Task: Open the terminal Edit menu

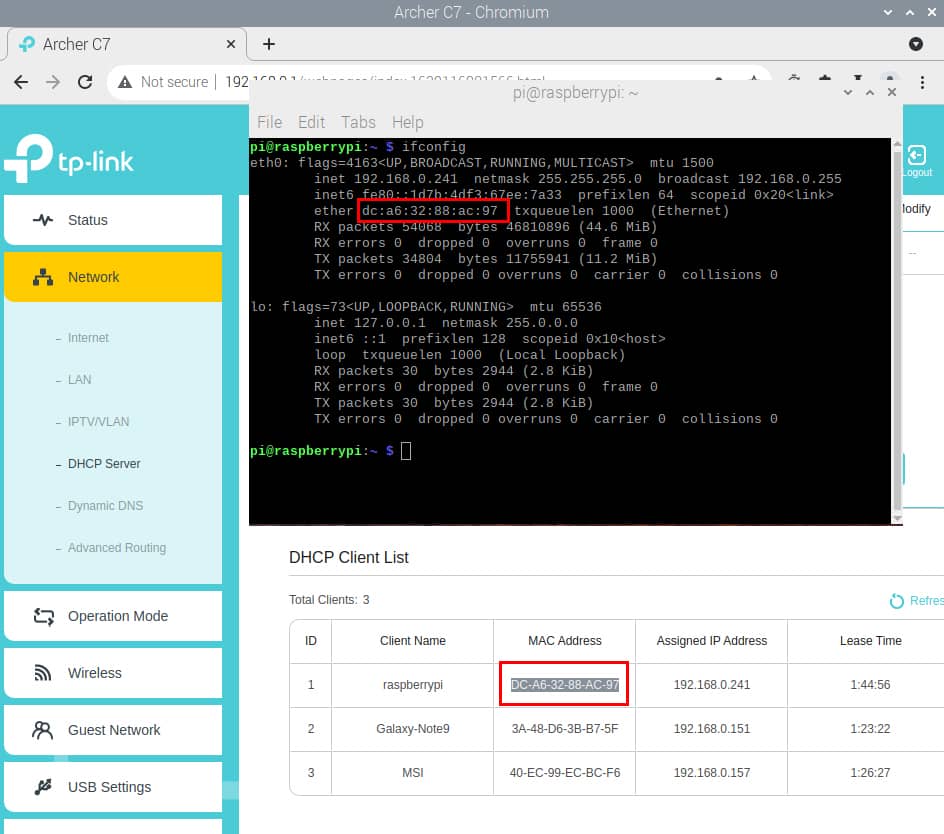Action: [311, 122]
